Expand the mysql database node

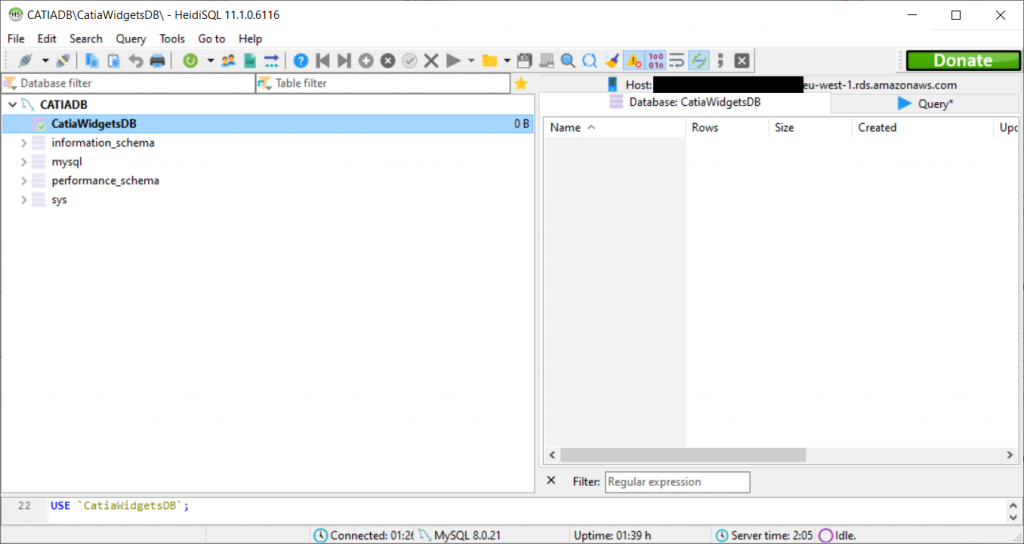[24, 162]
